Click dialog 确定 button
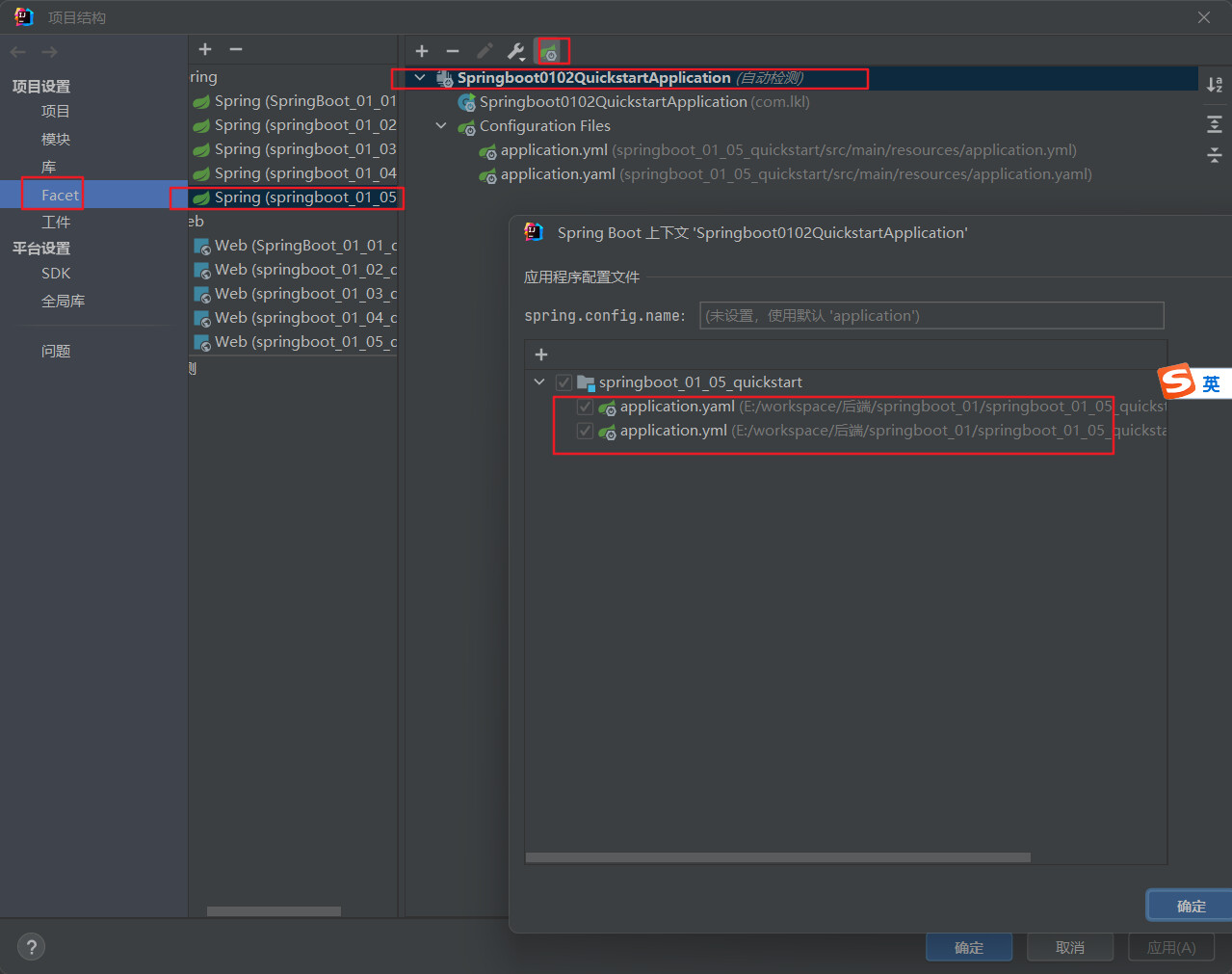 point(1191,907)
